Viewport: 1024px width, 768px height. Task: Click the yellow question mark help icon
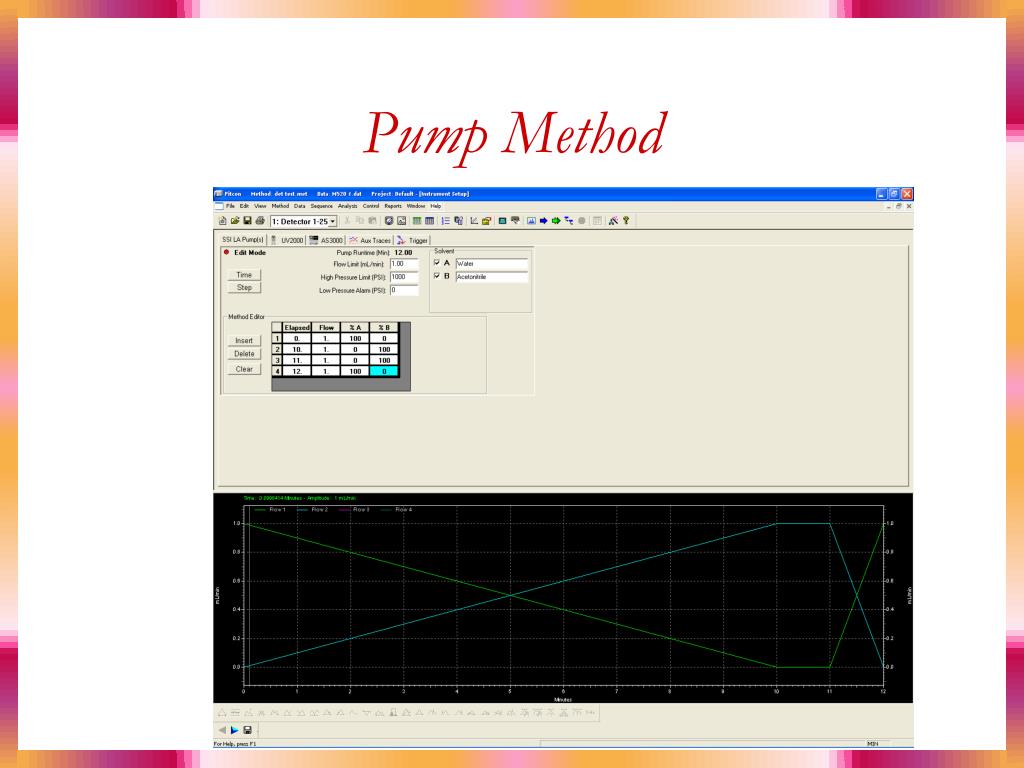625,220
